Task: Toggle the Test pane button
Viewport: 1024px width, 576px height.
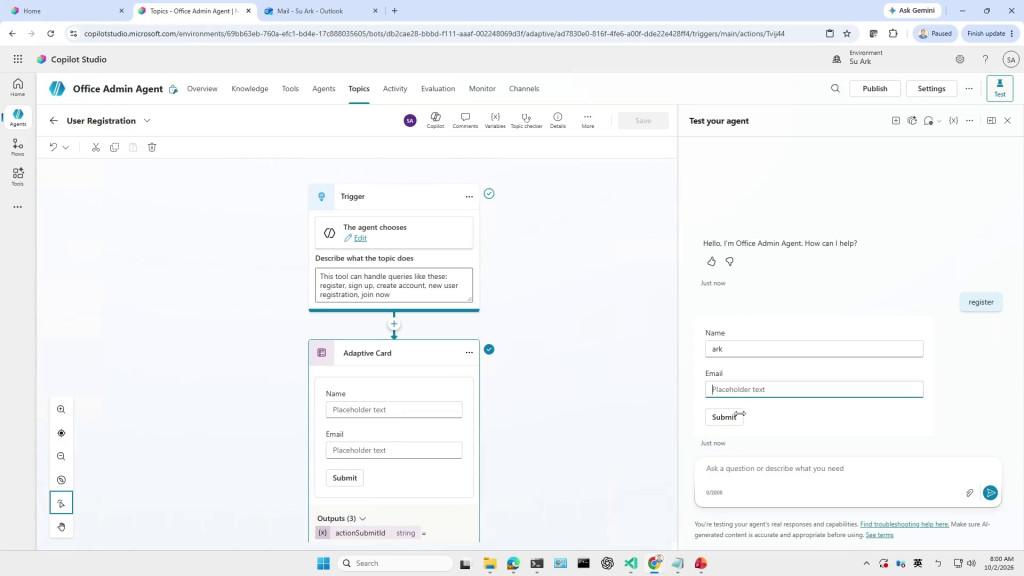Action: coord(1000,88)
